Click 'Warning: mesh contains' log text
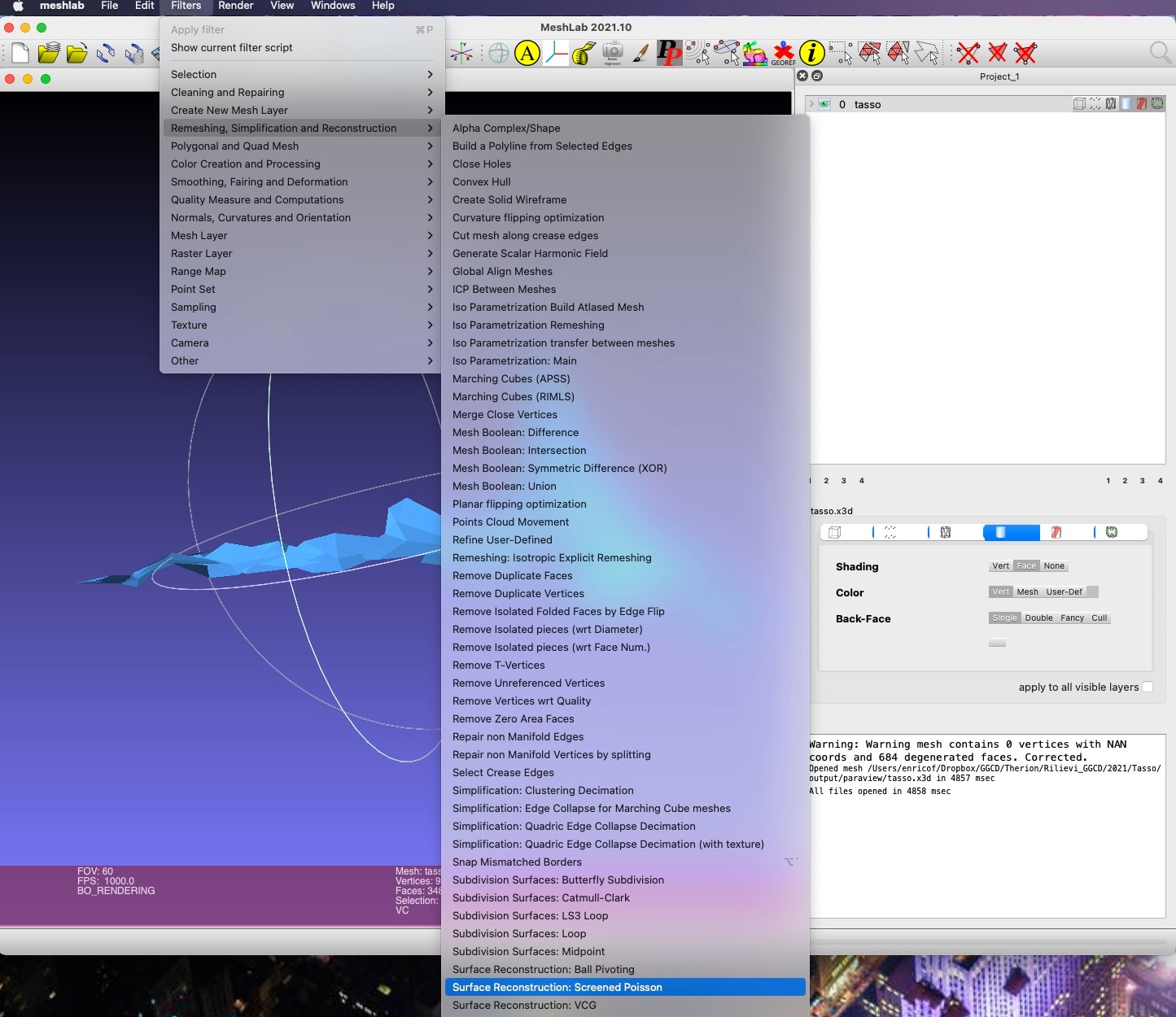The height and width of the screenshot is (1017, 1176). pyautogui.click(x=968, y=750)
